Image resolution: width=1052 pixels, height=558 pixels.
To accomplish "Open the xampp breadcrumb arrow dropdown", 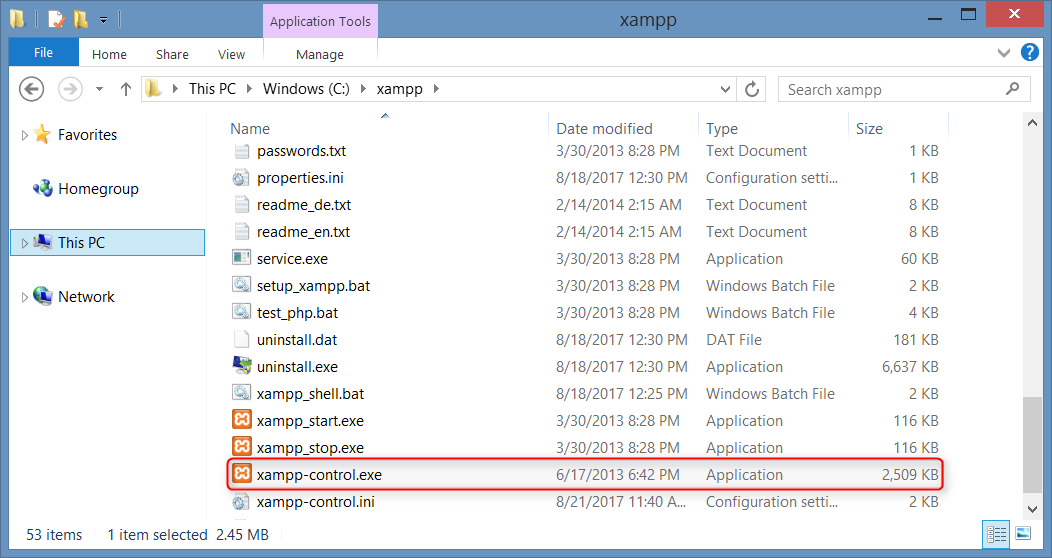I will tap(436, 89).
